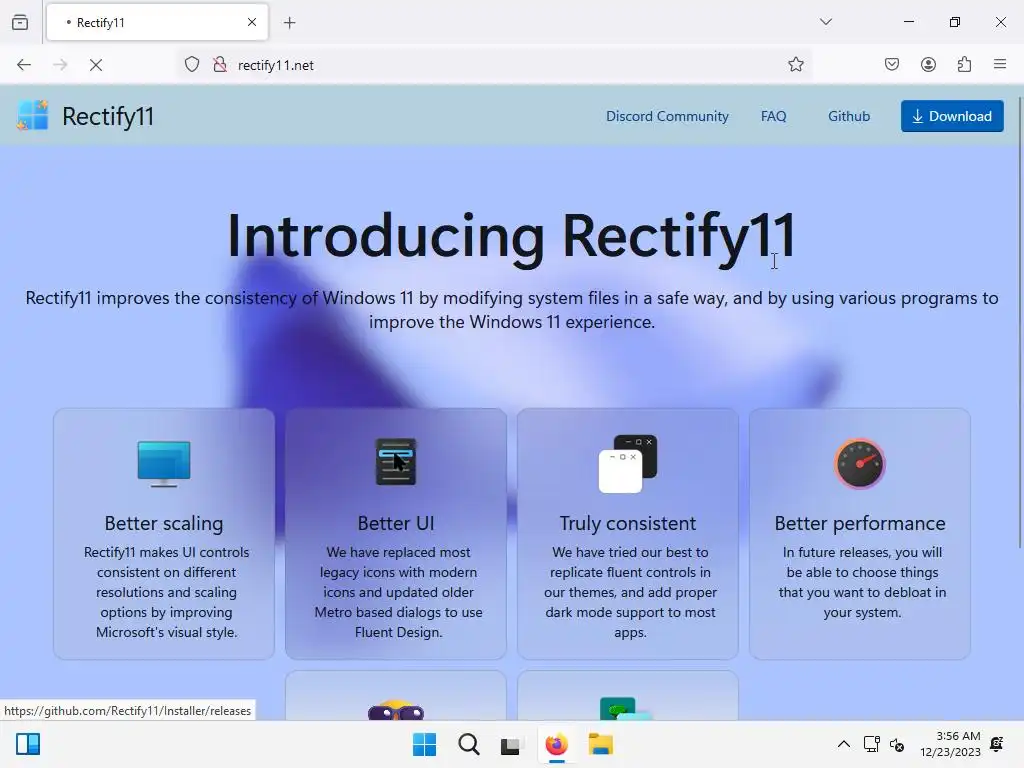Image resolution: width=1024 pixels, height=768 pixels.
Task: Open the Extensions panel
Action: pyautogui.click(x=965, y=65)
